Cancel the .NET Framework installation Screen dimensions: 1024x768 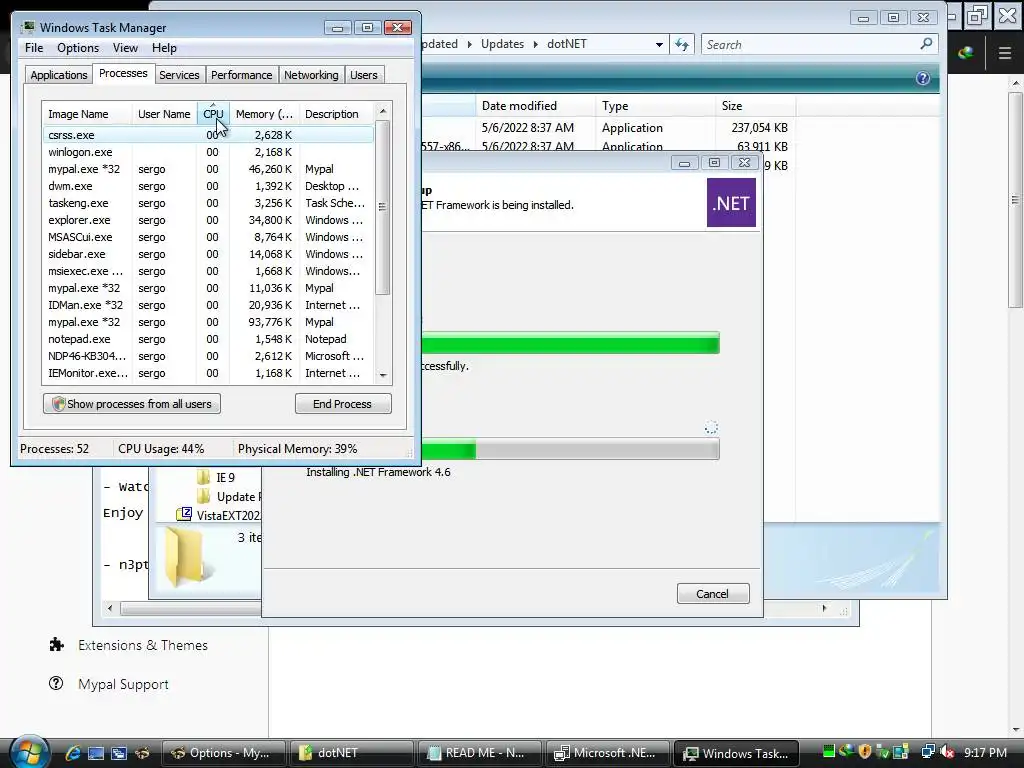712,594
